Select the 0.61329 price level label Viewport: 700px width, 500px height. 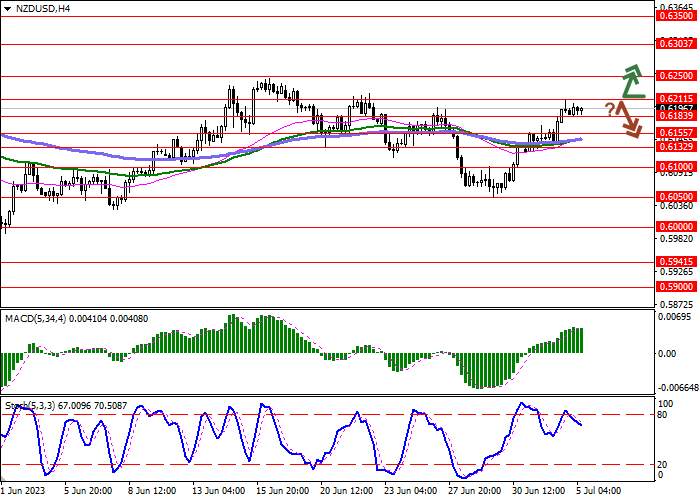click(x=676, y=147)
